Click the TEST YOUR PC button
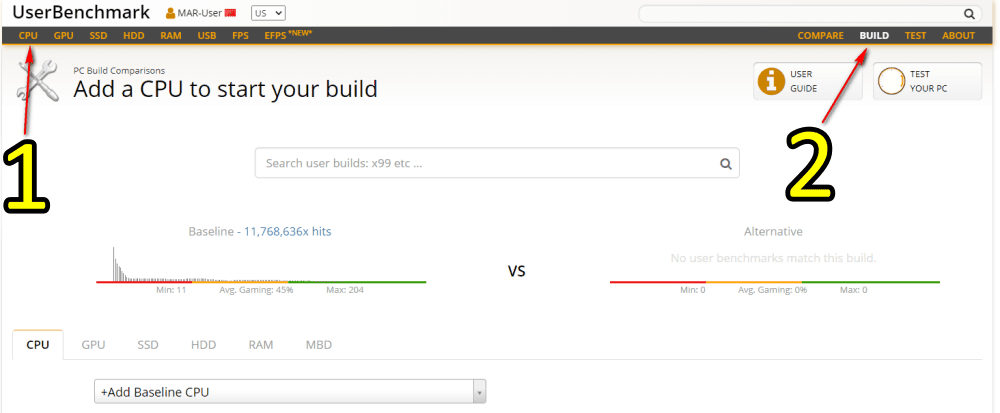 pyautogui.click(x=927, y=81)
